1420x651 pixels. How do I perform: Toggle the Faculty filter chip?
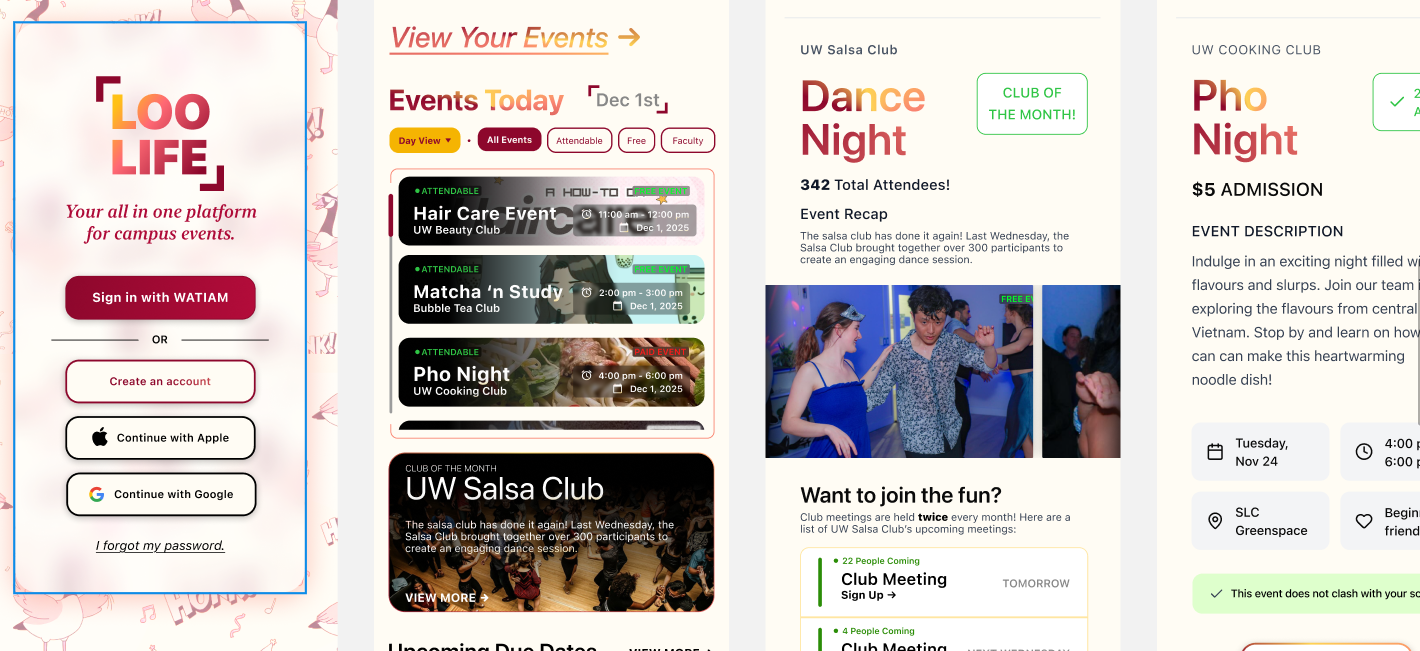click(688, 141)
